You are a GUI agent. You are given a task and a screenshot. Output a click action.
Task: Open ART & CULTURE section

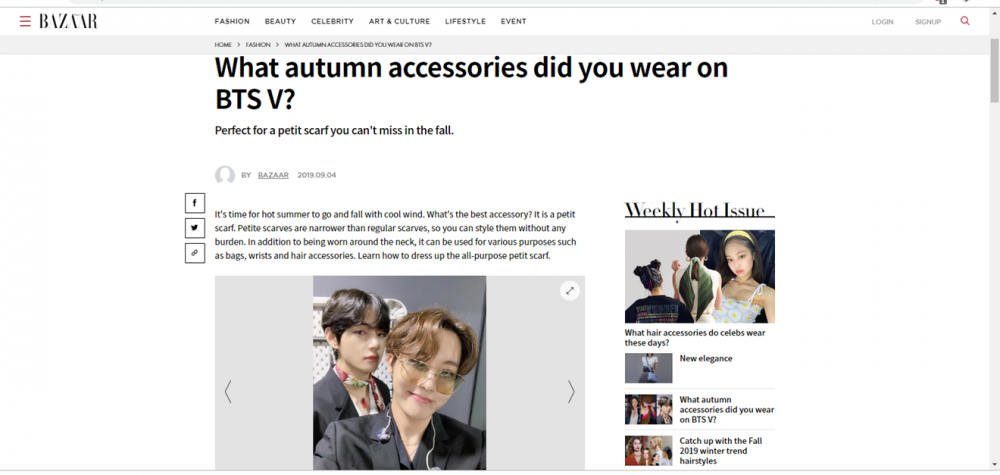pos(399,22)
